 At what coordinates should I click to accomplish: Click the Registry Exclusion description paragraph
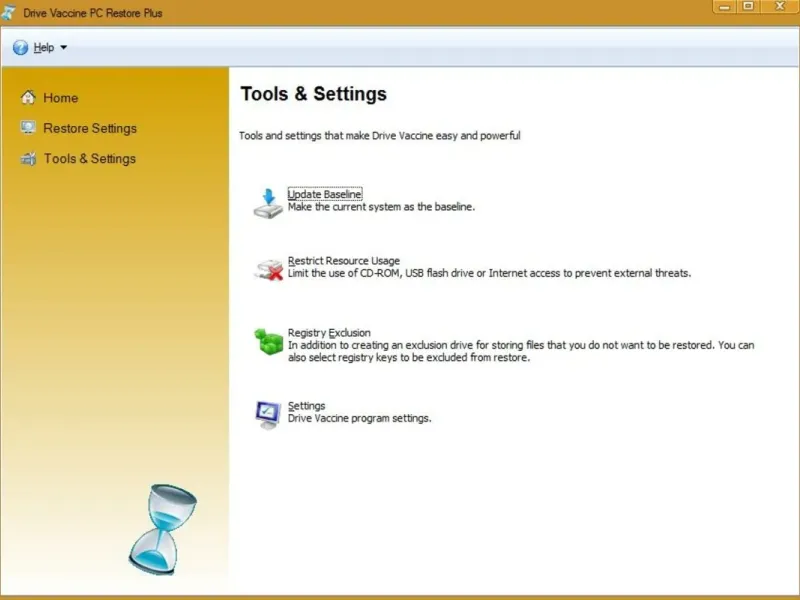(521, 351)
